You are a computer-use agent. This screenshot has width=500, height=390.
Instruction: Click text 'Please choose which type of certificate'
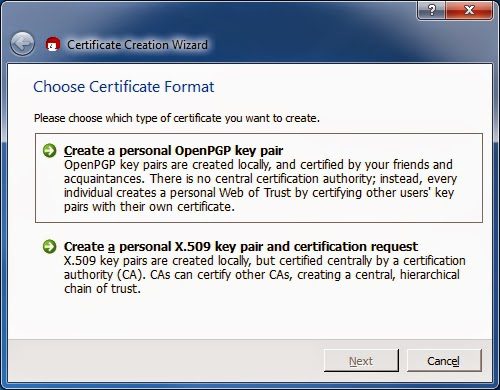coord(128,118)
